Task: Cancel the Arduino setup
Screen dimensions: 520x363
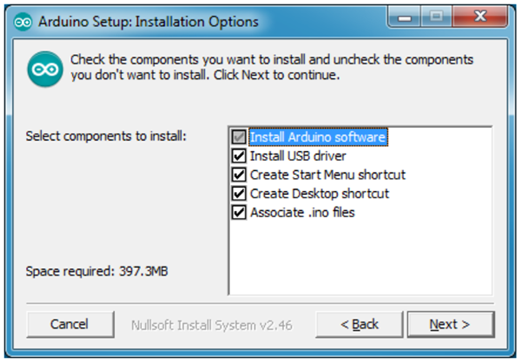Action: coord(70,324)
